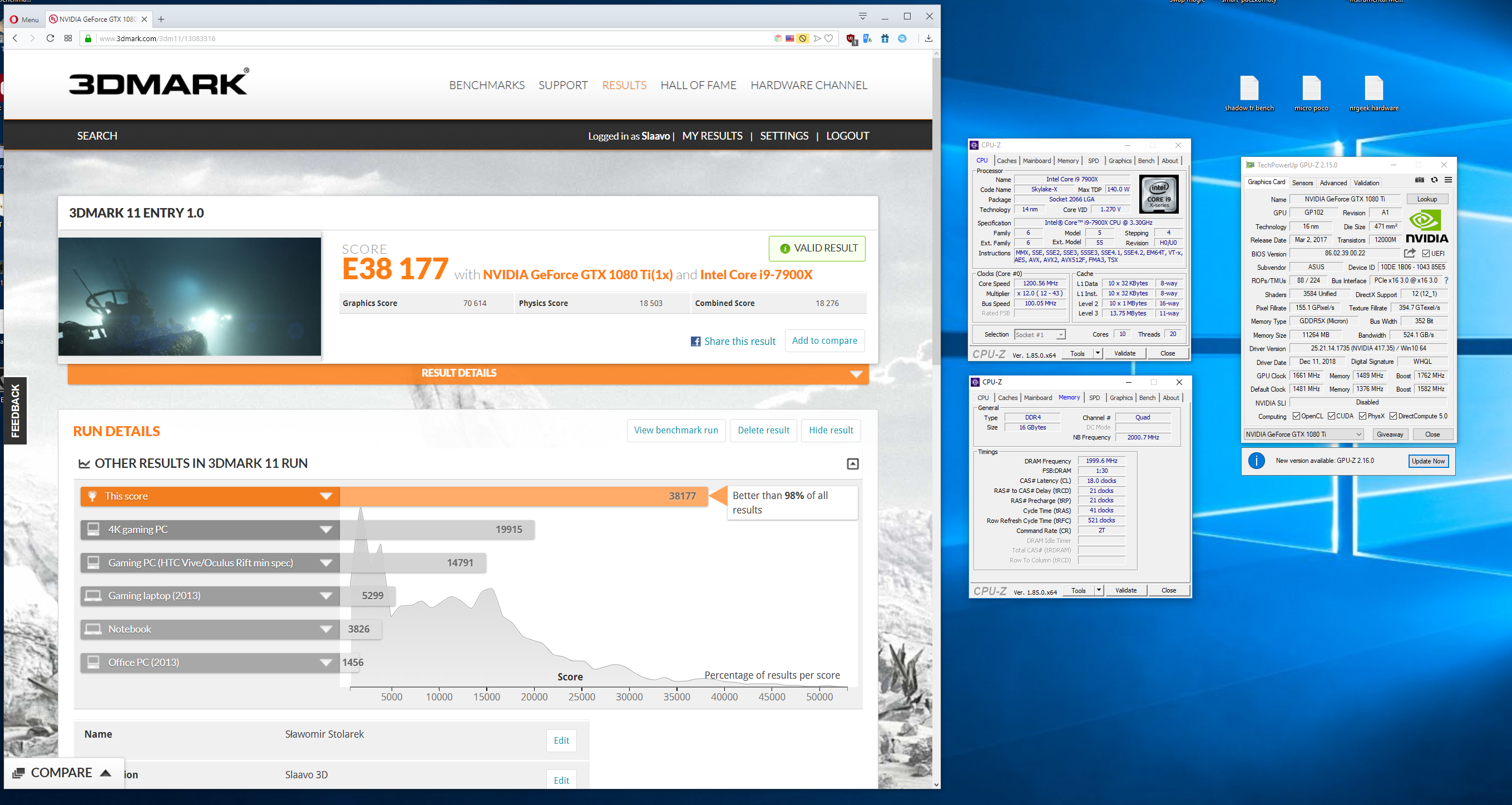The width and height of the screenshot is (1512, 805).
Task: Click GPU-Z screenshot camera icon
Action: (1419, 180)
